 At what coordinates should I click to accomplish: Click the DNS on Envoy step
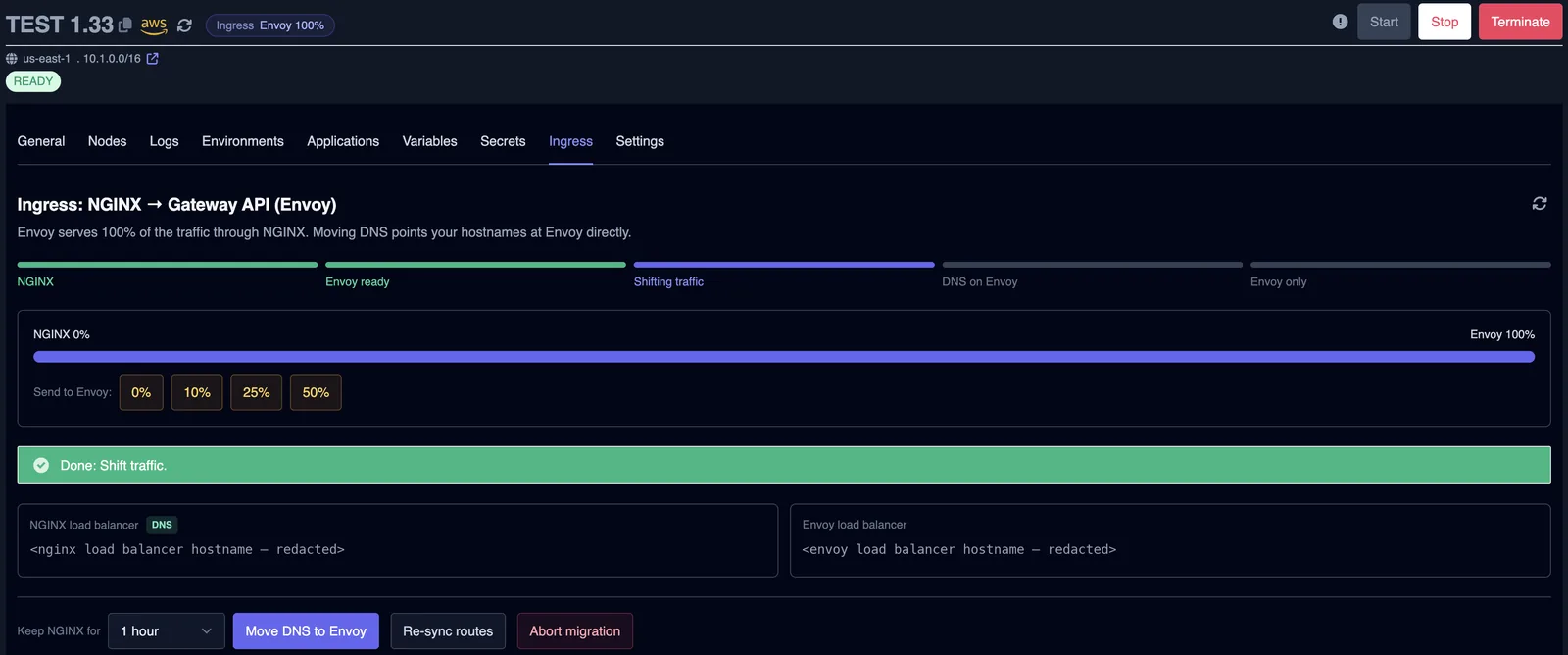click(x=1092, y=274)
